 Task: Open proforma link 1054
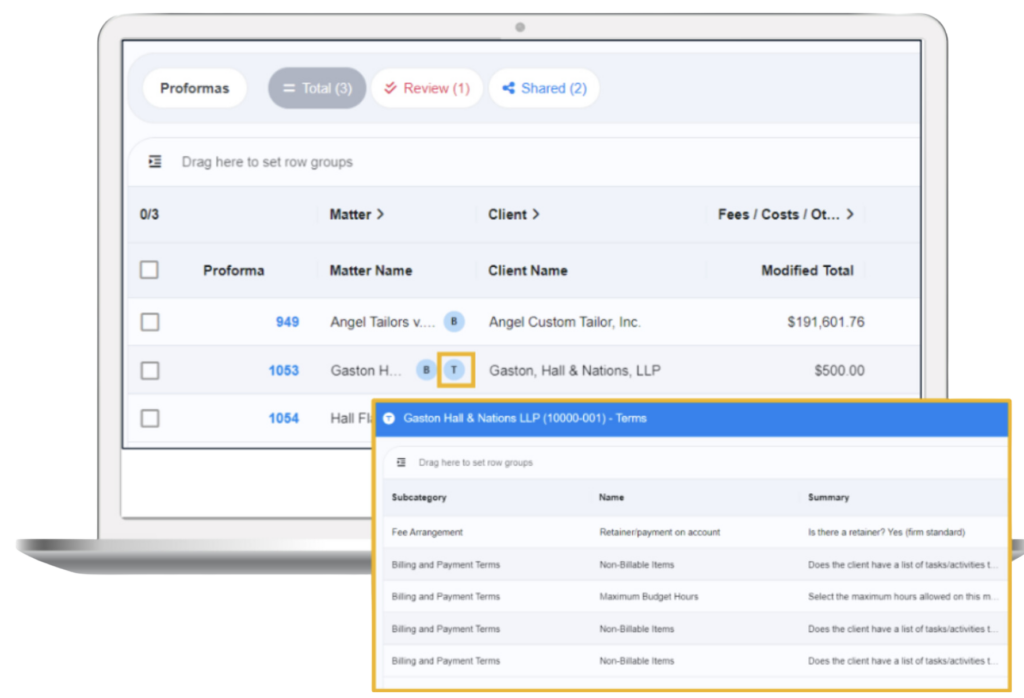click(283, 418)
